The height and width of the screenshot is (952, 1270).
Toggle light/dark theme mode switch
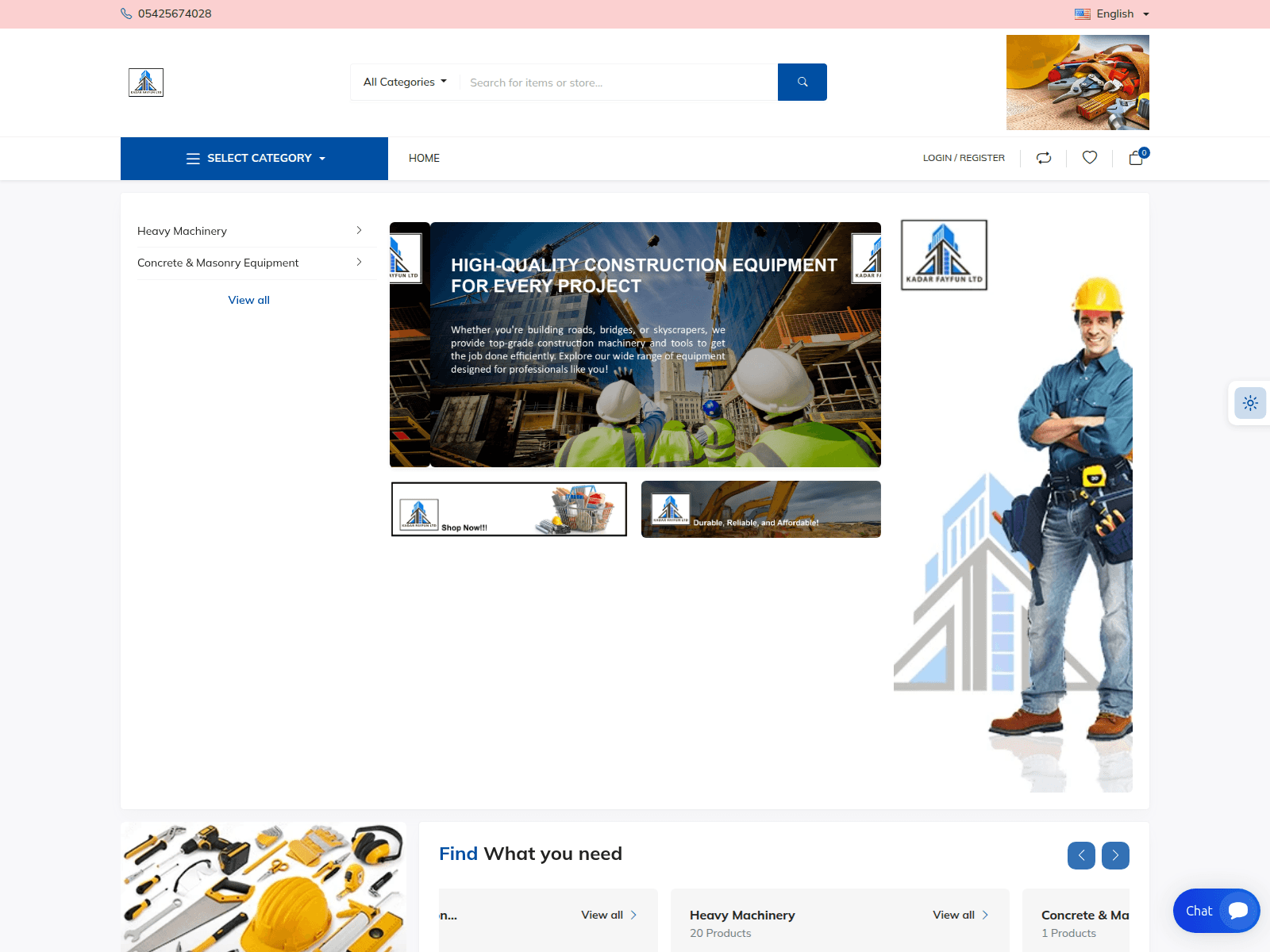(x=1250, y=403)
